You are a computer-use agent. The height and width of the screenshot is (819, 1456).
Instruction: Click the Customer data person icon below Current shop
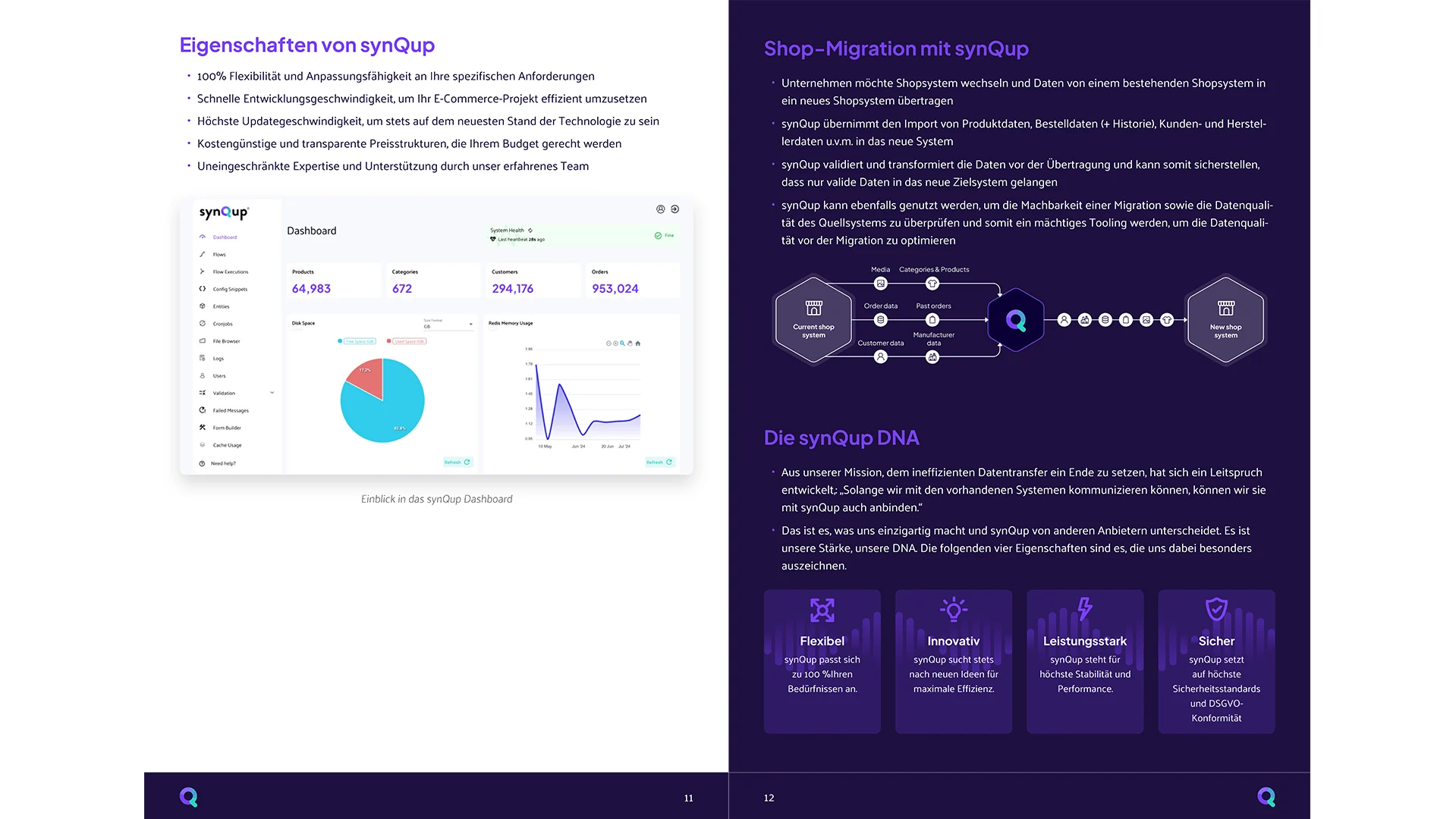(x=880, y=356)
